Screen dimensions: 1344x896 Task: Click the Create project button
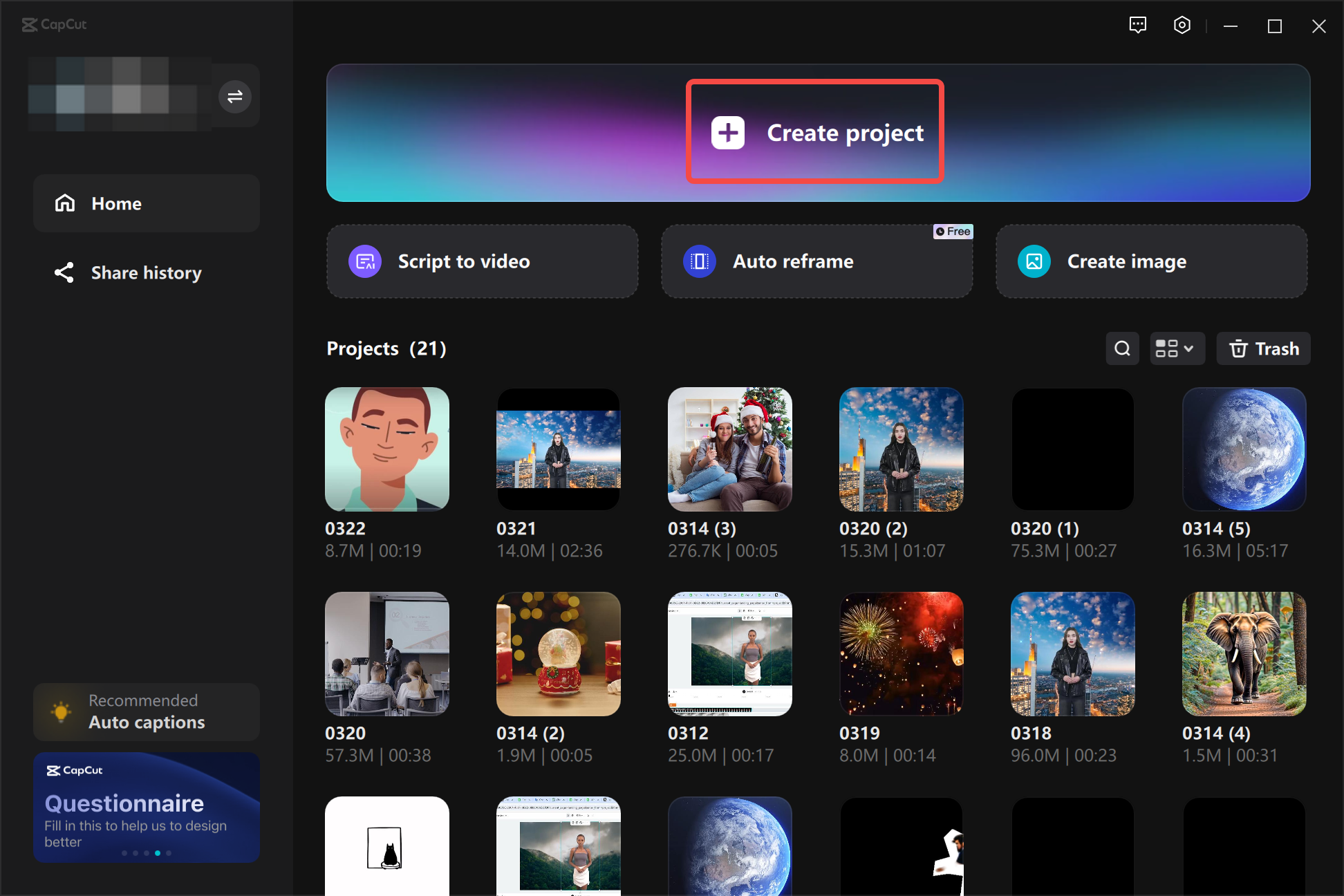pyautogui.click(x=814, y=132)
